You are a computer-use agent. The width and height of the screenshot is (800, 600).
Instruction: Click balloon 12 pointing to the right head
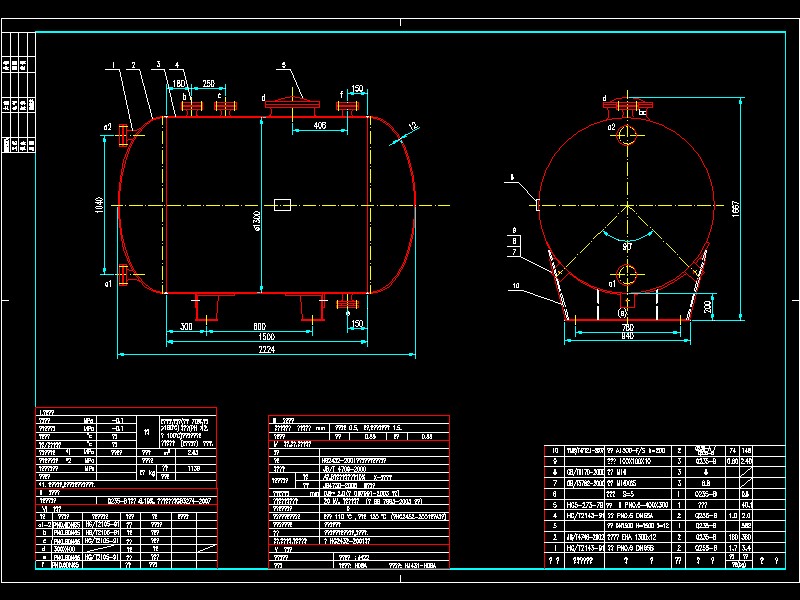pyautogui.click(x=412, y=124)
